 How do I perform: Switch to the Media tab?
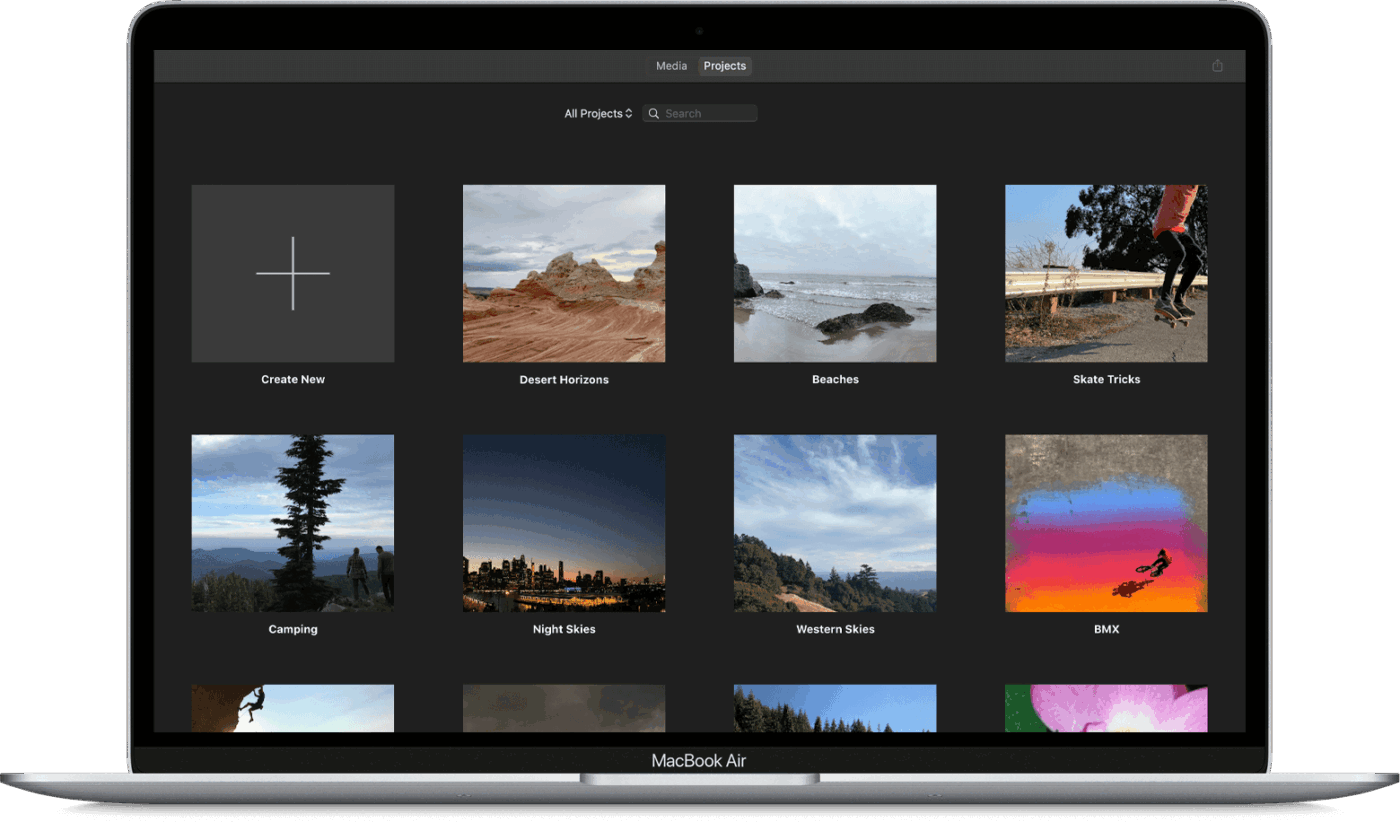pyautogui.click(x=671, y=65)
